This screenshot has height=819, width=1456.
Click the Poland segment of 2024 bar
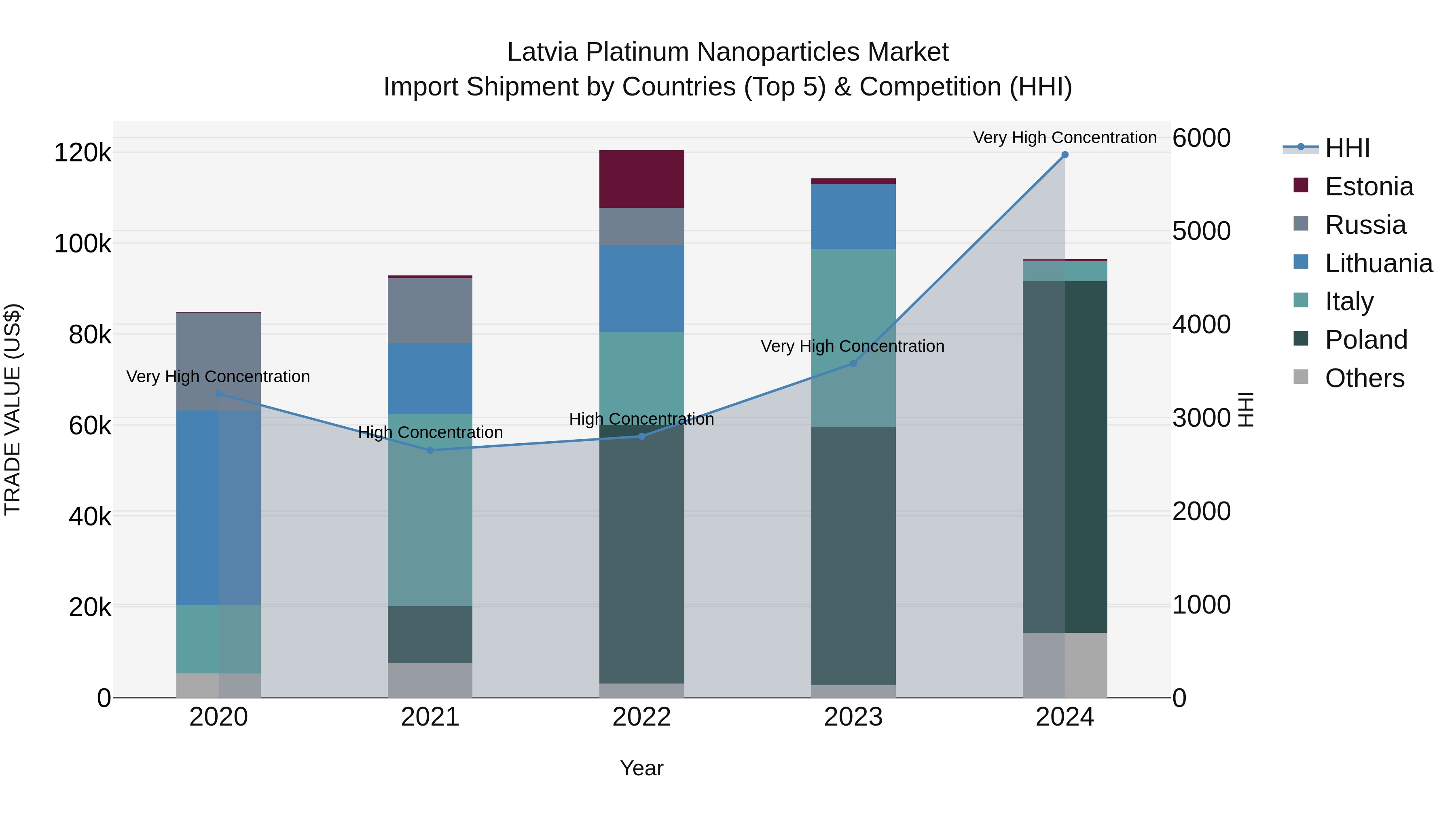[x=1065, y=457]
